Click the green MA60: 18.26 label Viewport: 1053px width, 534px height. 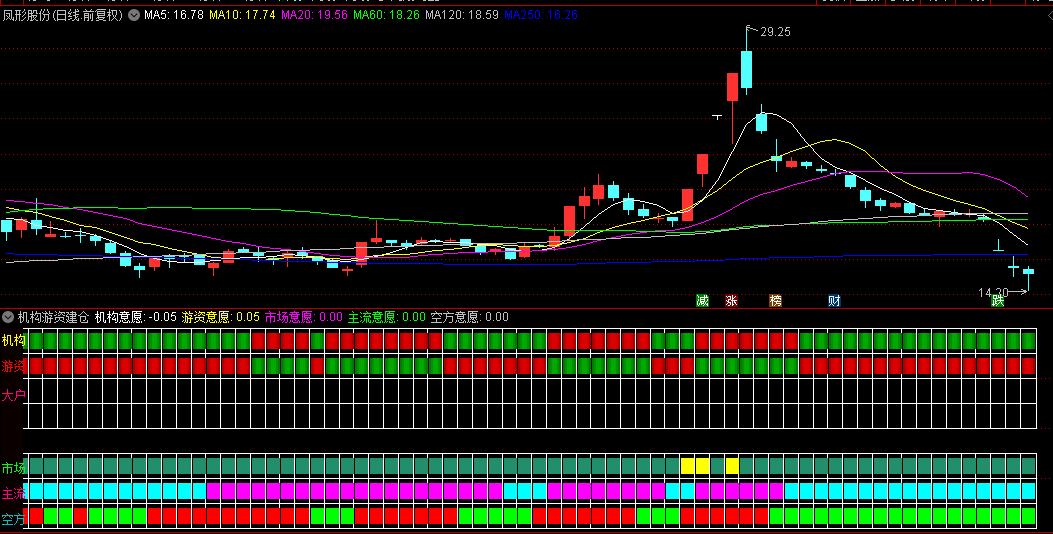(x=386, y=15)
